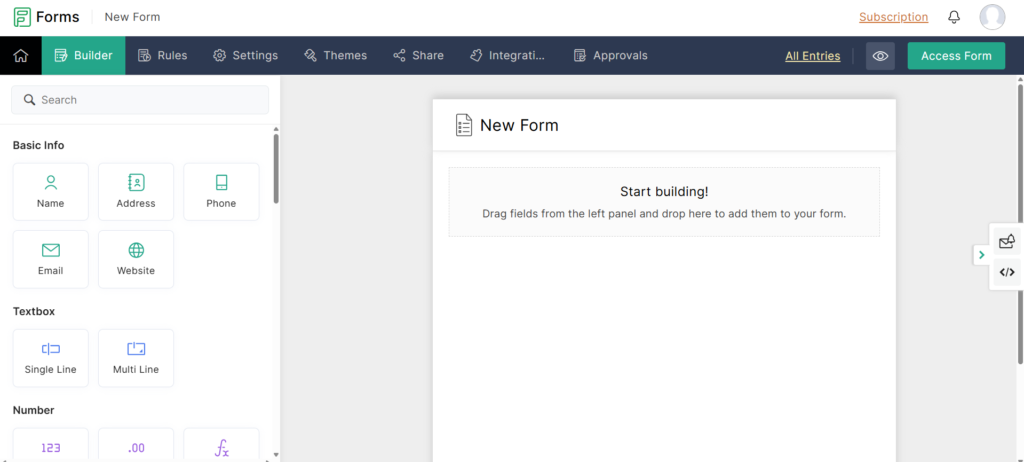Image resolution: width=1024 pixels, height=462 pixels.
Task: Click the New Form name in the top header
Action: tap(132, 17)
